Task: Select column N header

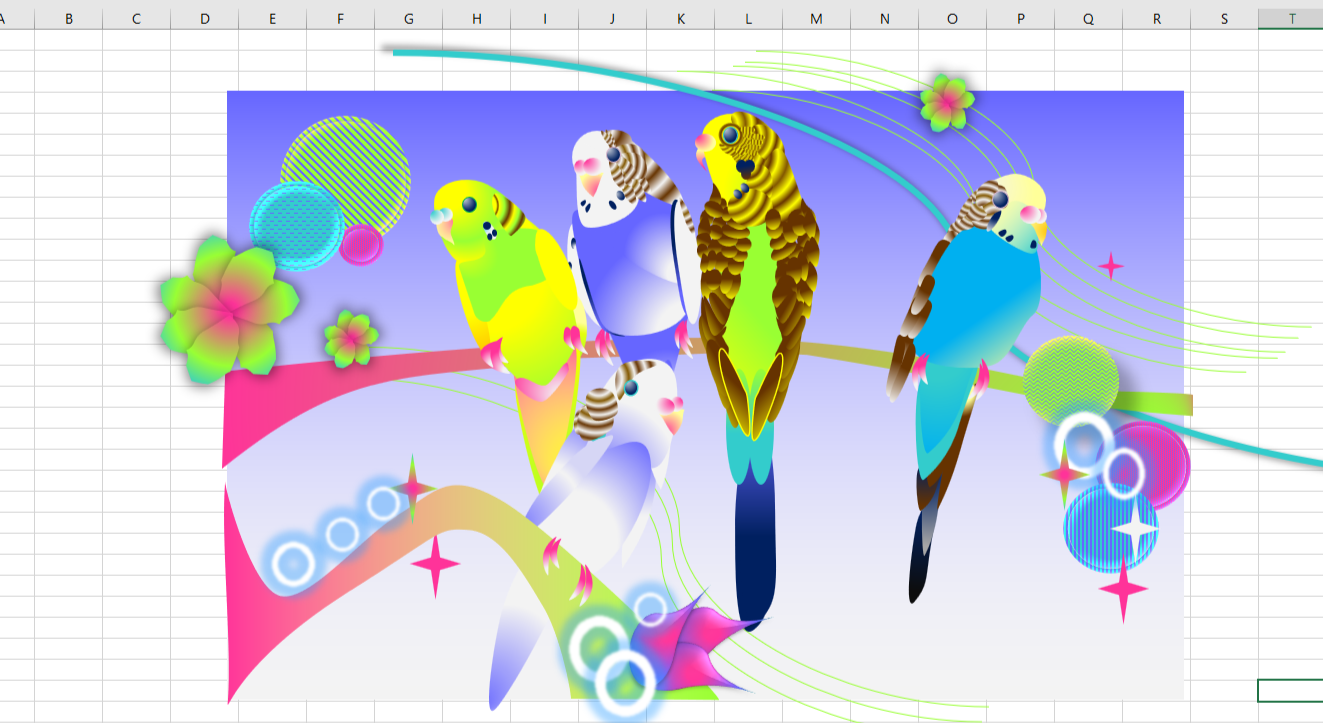Action: (884, 19)
